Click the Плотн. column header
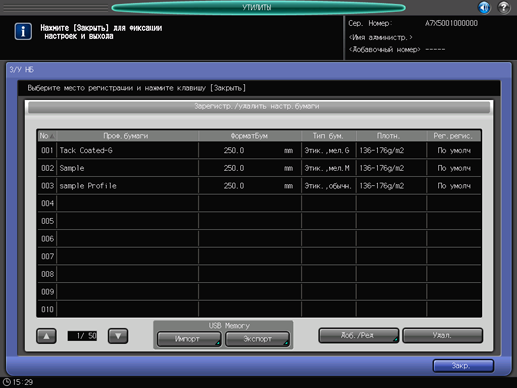 tap(391, 136)
